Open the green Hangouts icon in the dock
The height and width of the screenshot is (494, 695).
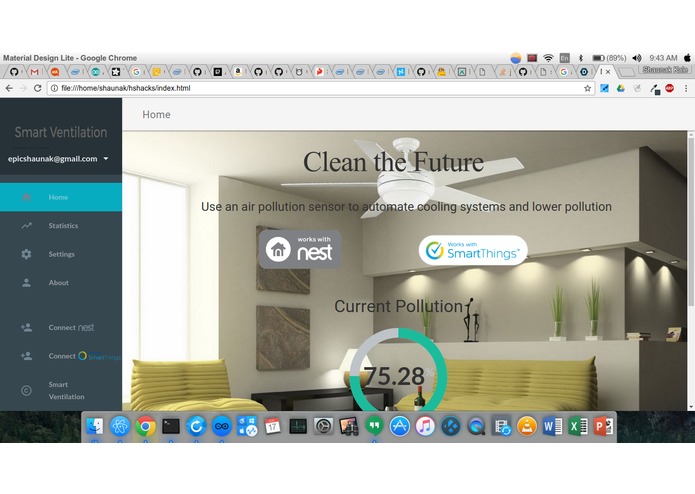tap(374, 427)
